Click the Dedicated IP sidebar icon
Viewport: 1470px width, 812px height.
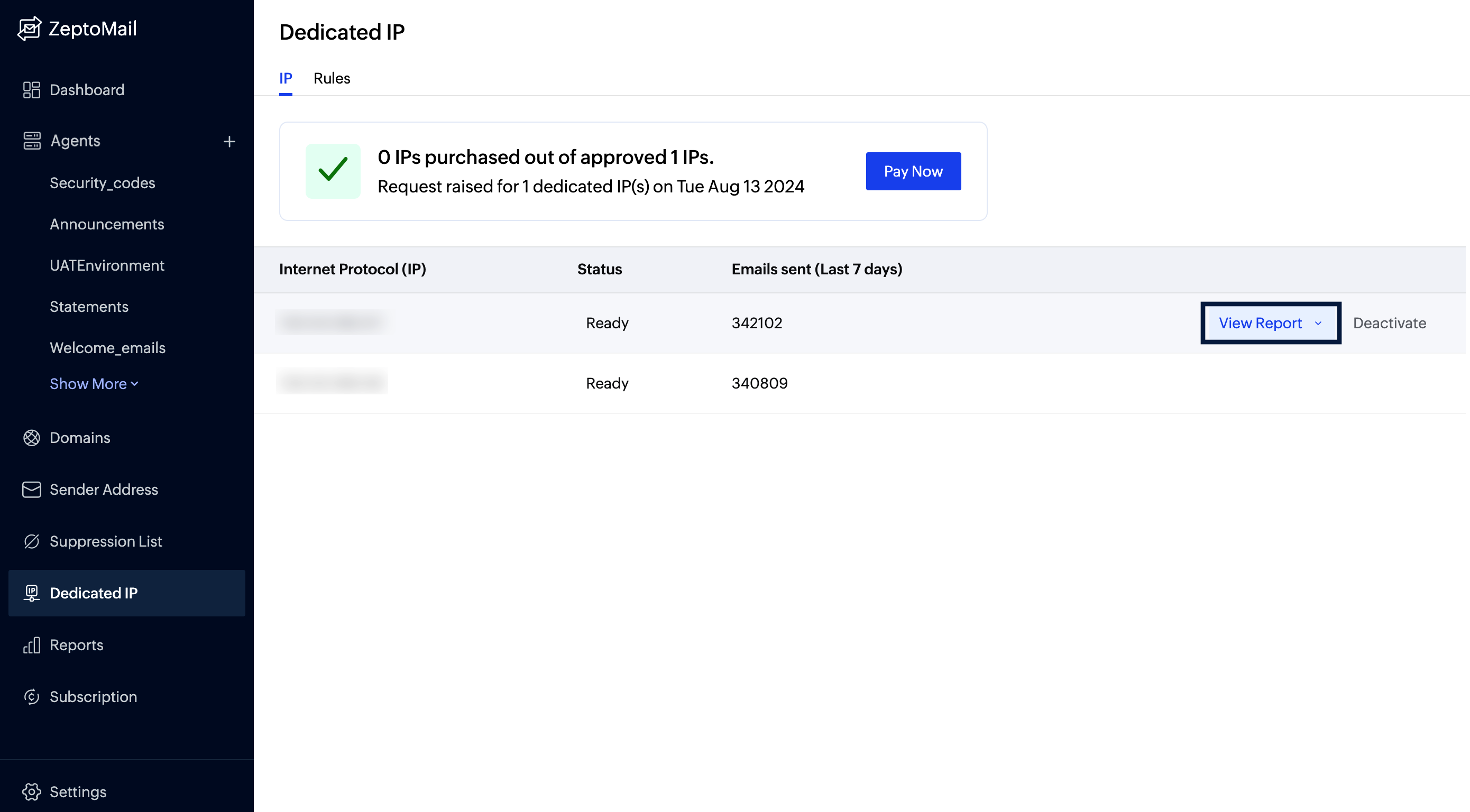click(31, 593)
